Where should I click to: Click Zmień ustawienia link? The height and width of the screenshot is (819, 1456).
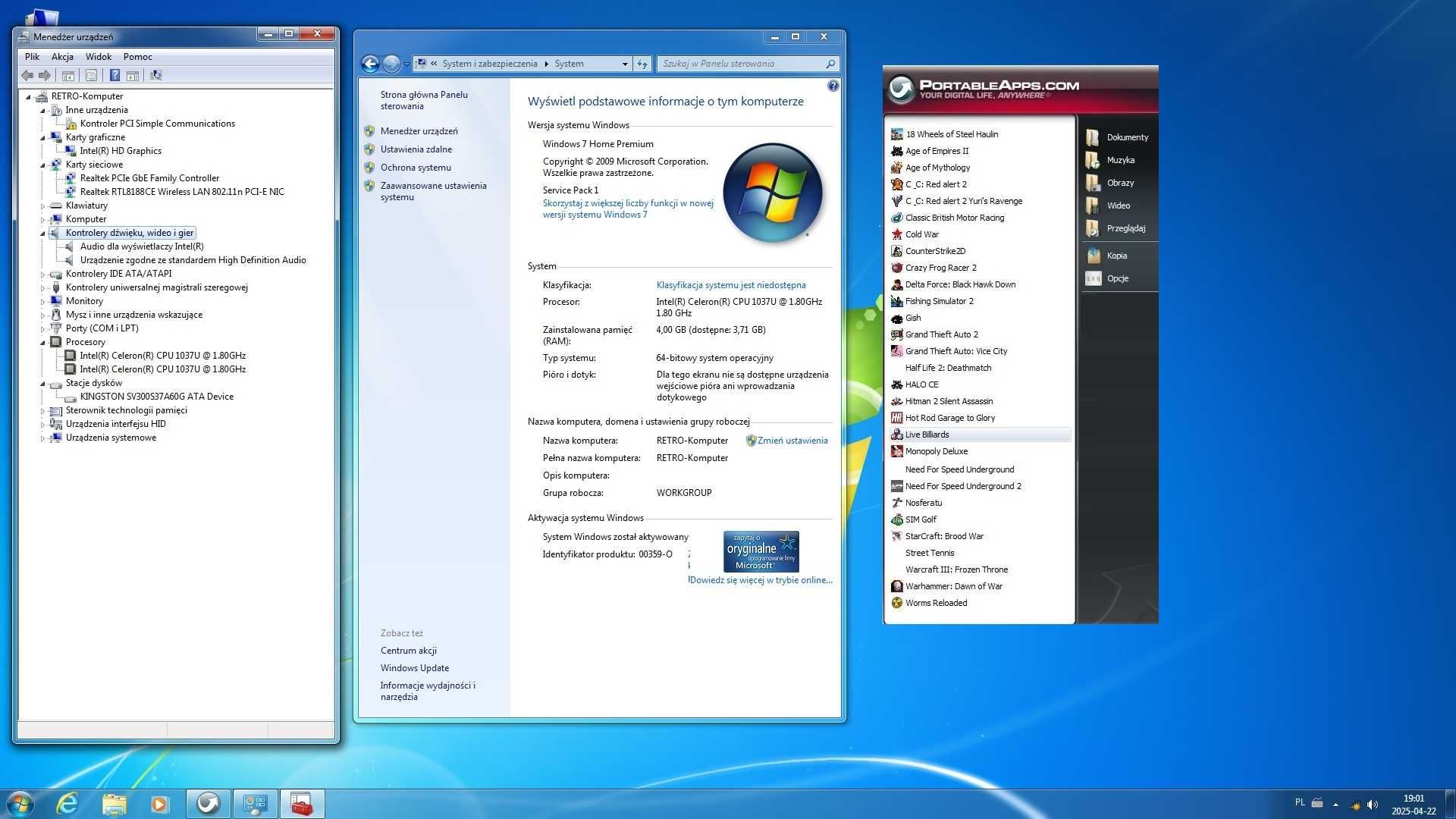pyautogui.click(x=792, y=441)
